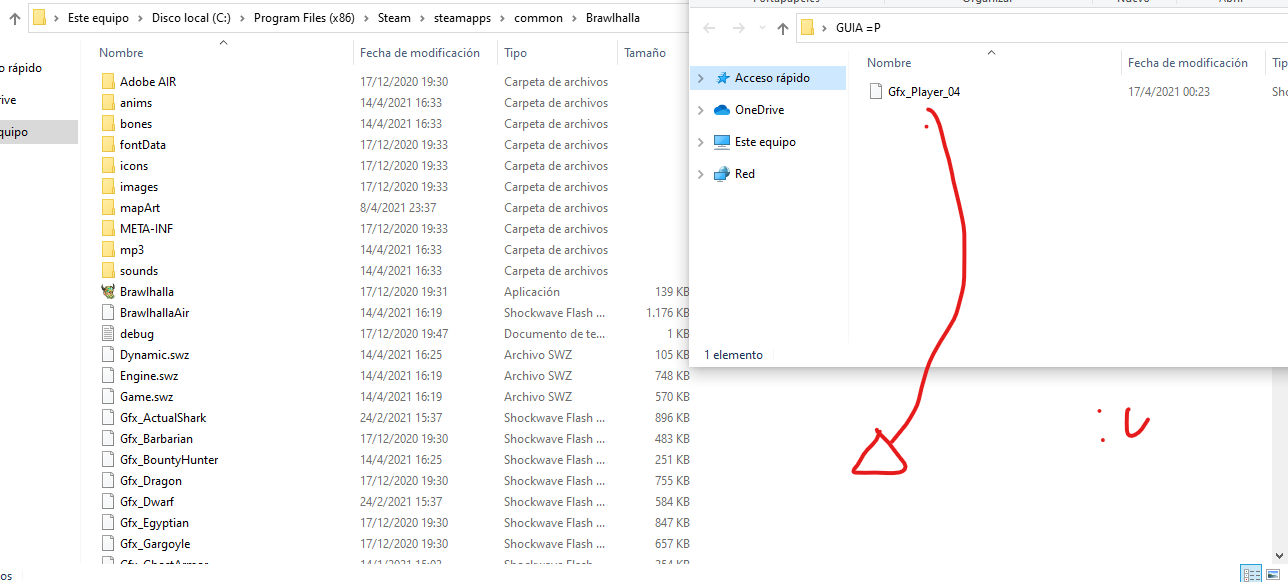This screenshot has height=582, width=1288.
Task: Expand the OneDrive tree node
Action: [x=701, y=110]
